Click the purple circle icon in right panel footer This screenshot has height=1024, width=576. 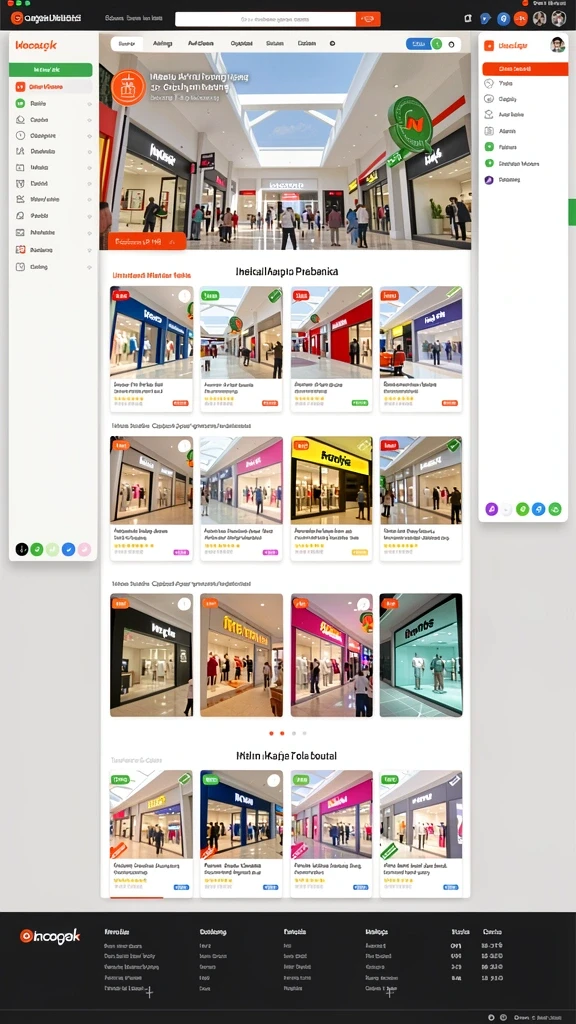point(491,509)
